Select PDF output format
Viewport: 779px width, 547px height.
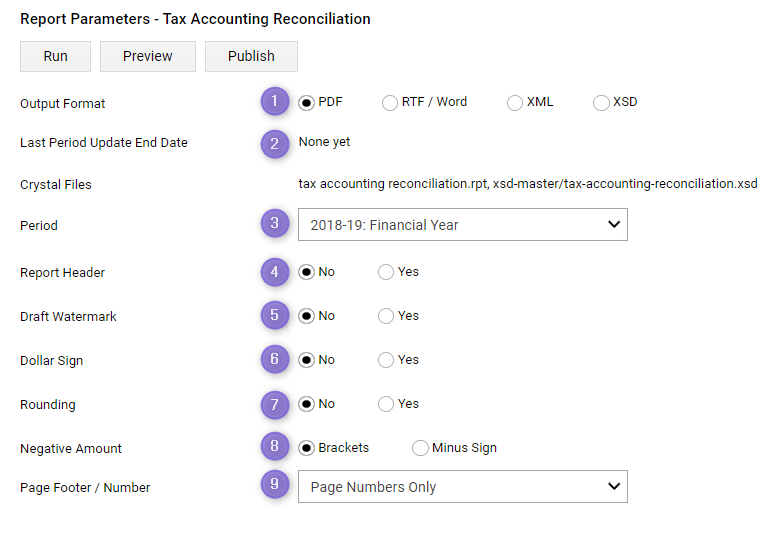tap(307, 102)
